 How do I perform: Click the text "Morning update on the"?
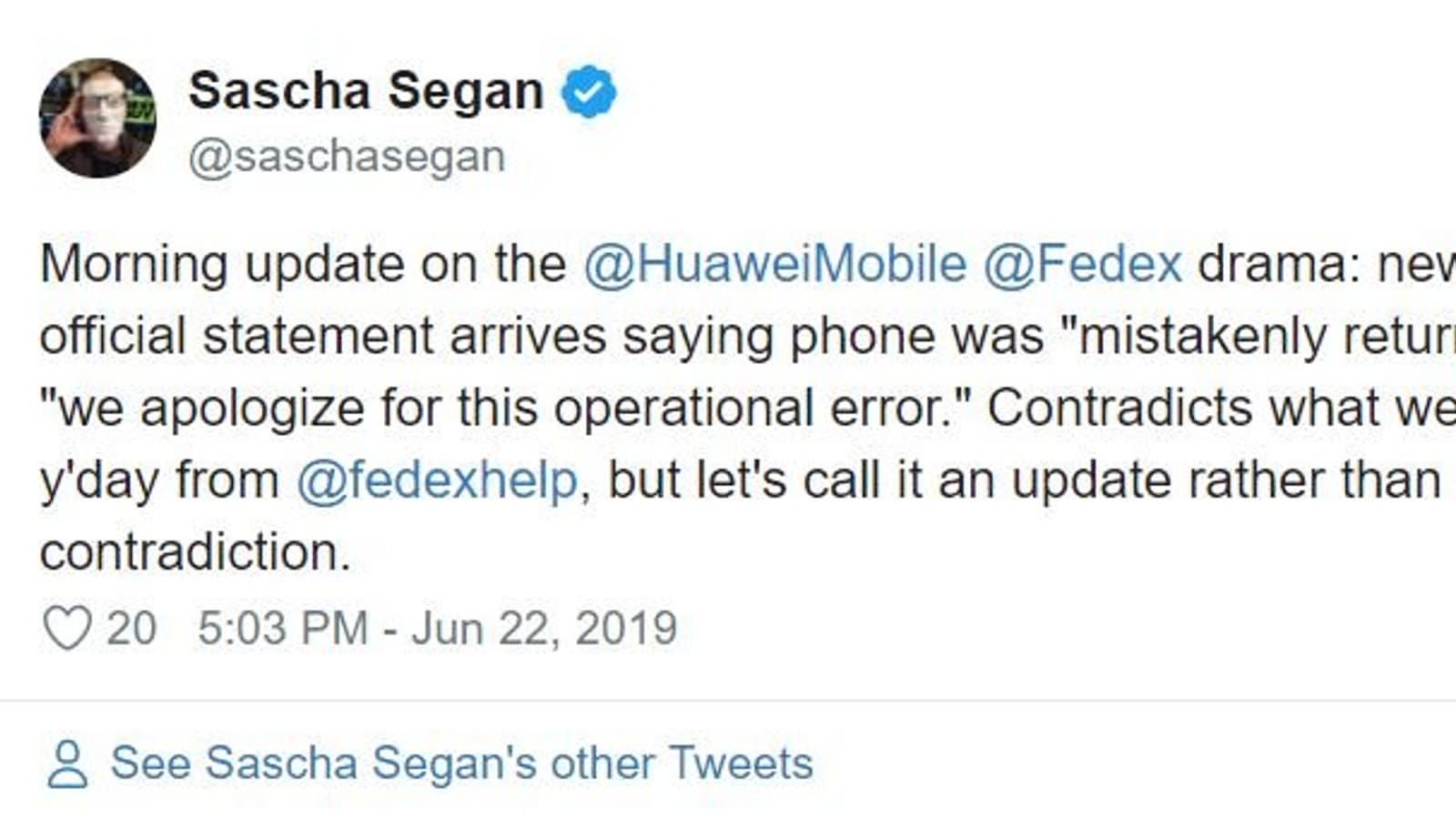pos(303,264)
